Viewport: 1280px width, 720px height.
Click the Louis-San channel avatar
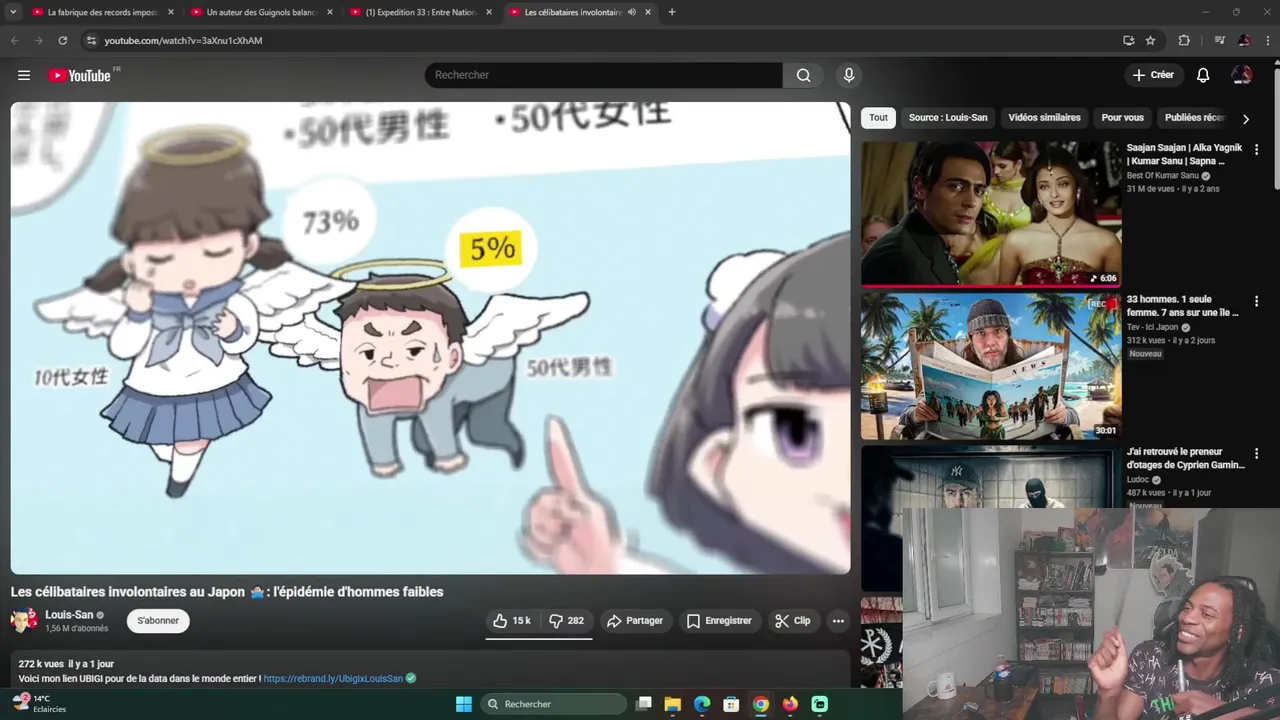click(x=24, y=621)
